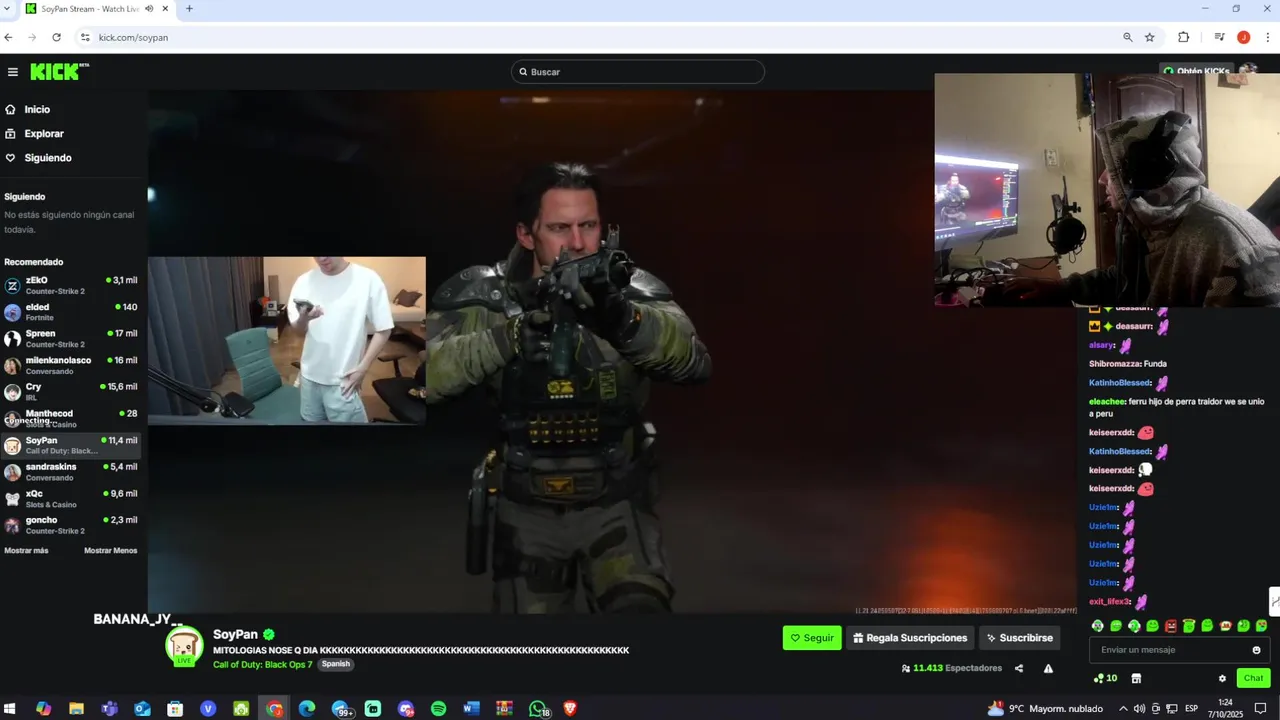1280x720 pixels.
Task: Open the weather widget 9°C Mayorm. nublado
Action: (1046, 708)
